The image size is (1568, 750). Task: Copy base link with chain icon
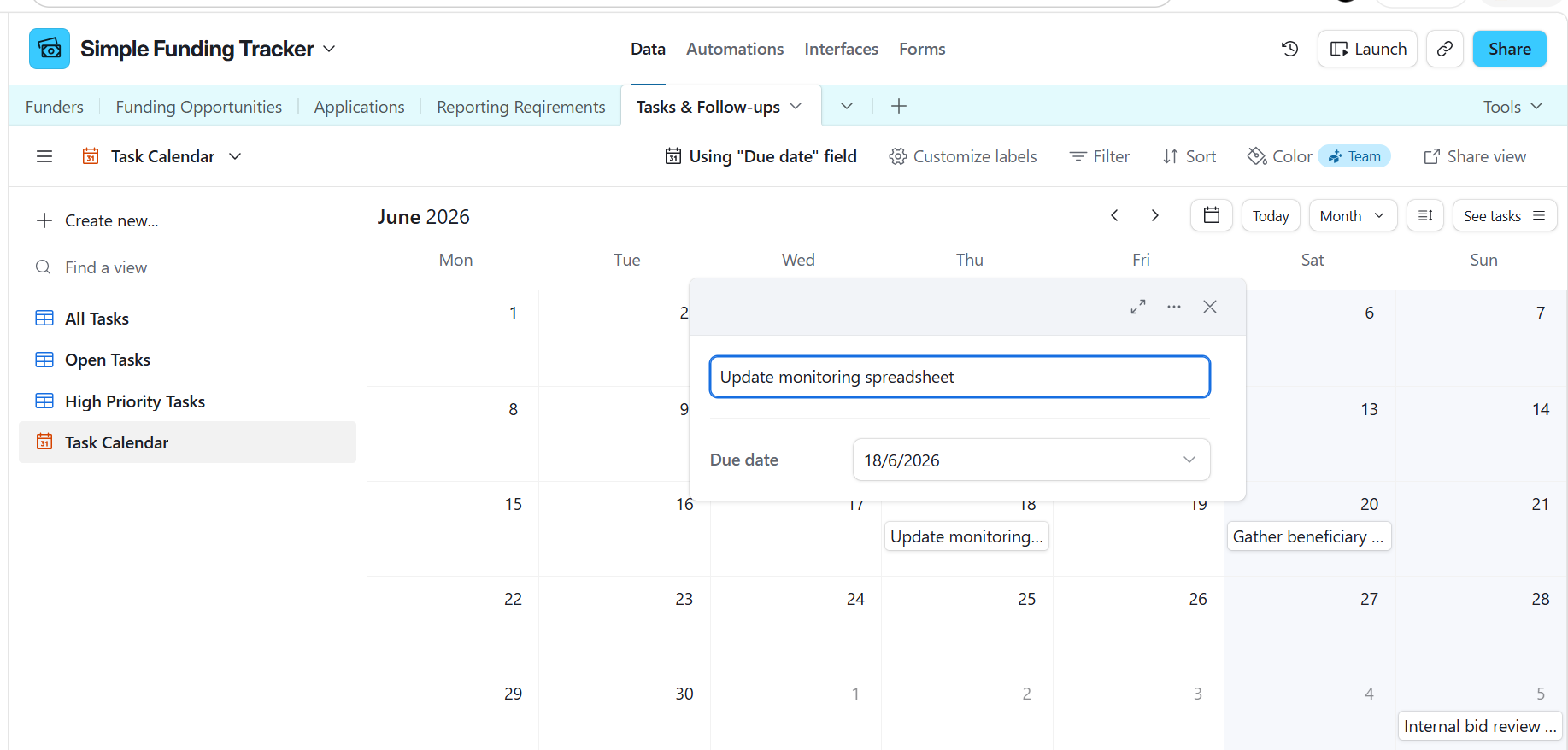coord(1445,49)
